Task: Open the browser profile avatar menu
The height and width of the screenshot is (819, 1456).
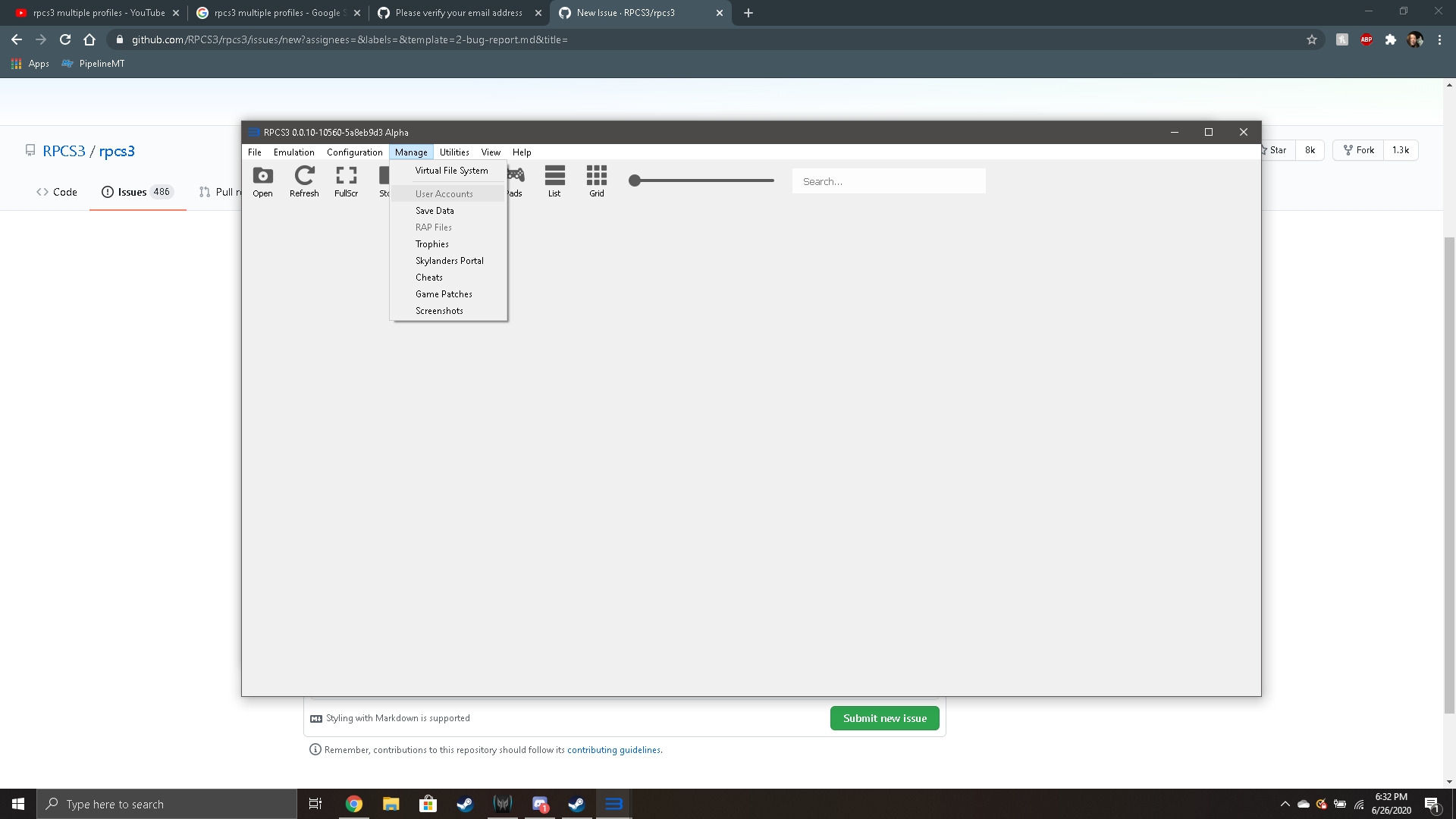Action: 1415,39
